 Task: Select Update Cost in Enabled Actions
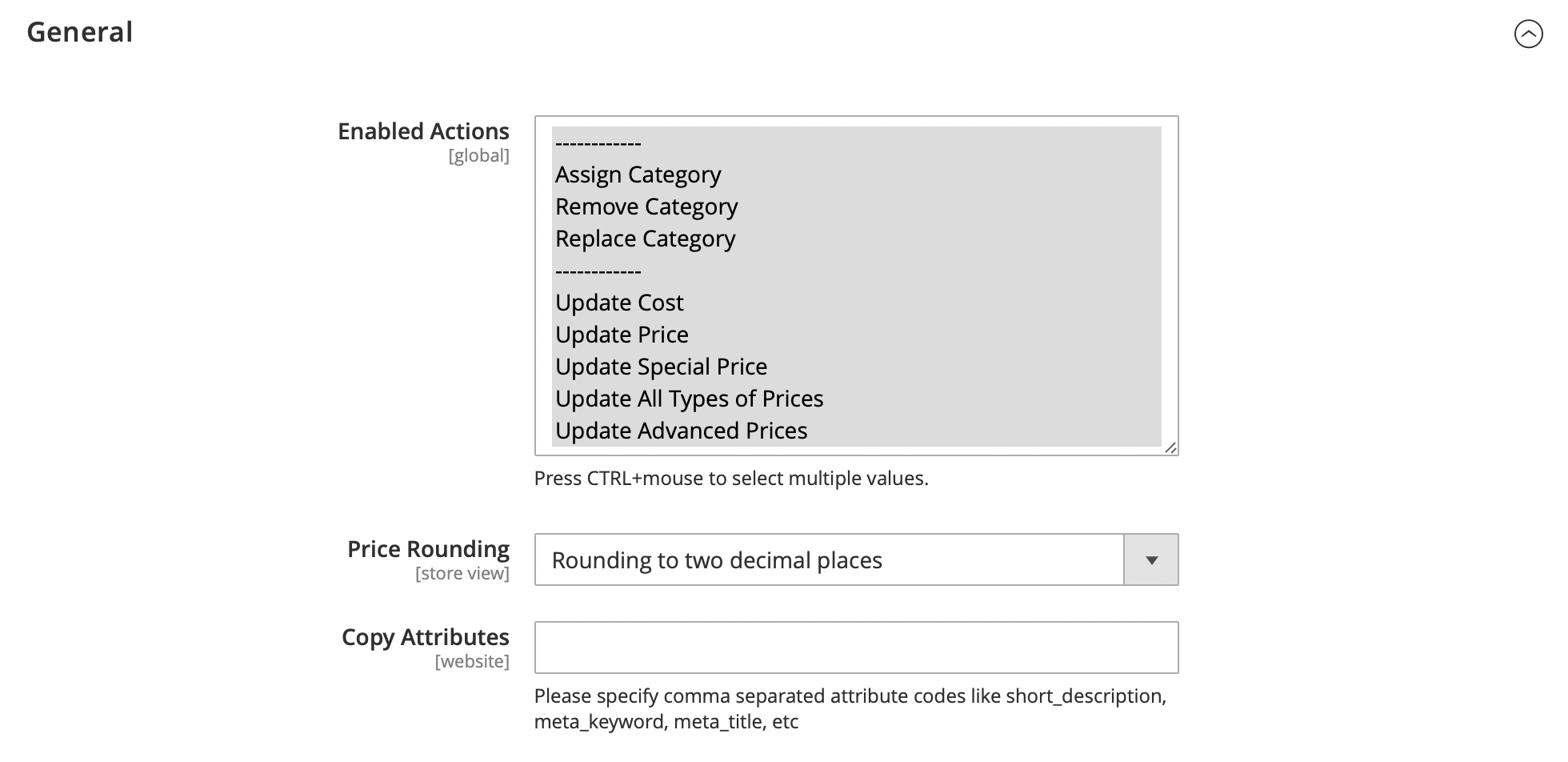pyautogui.click(x=856, y=303)
